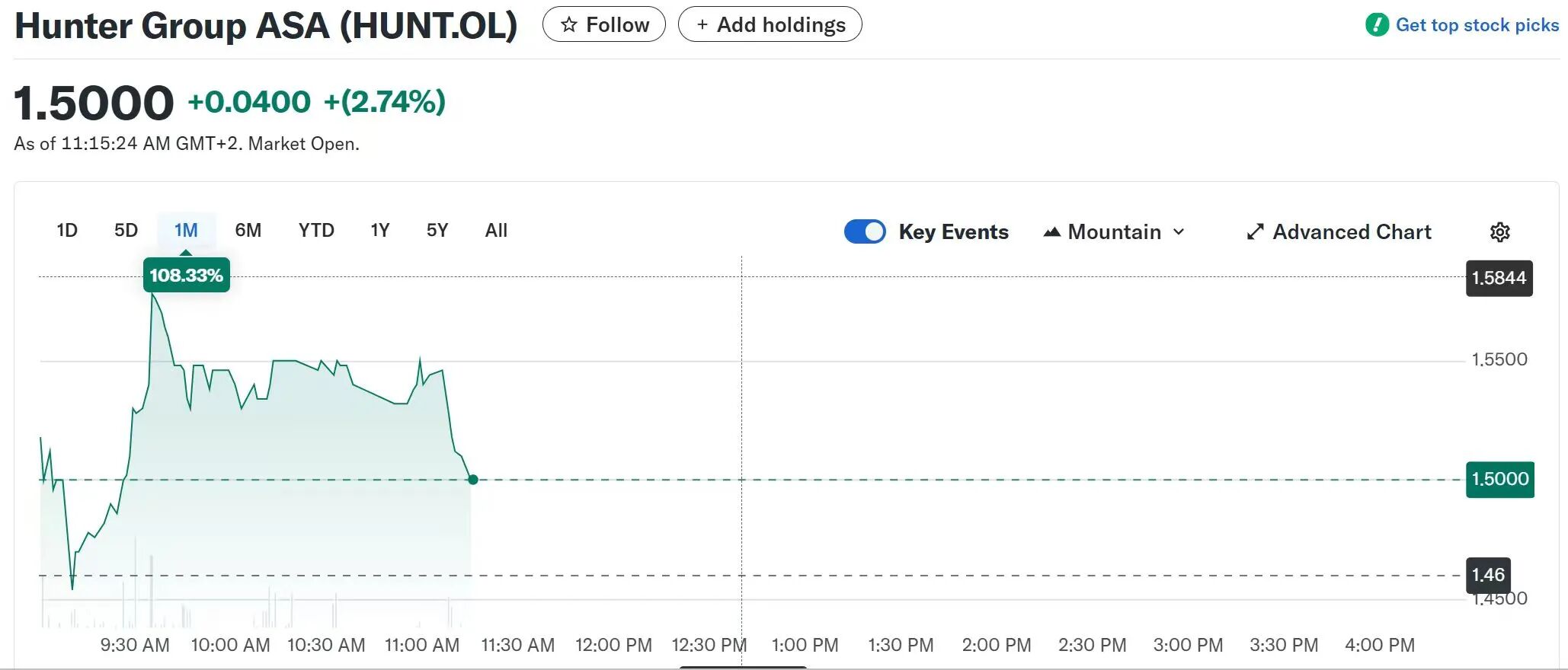Expand the Mountain chart type dropdown chevron

point(1179,231)
